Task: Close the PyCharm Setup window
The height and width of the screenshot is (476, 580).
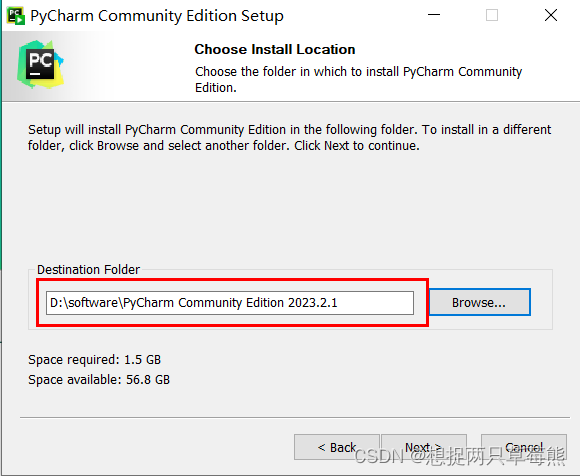Action: tap(551, 15)
